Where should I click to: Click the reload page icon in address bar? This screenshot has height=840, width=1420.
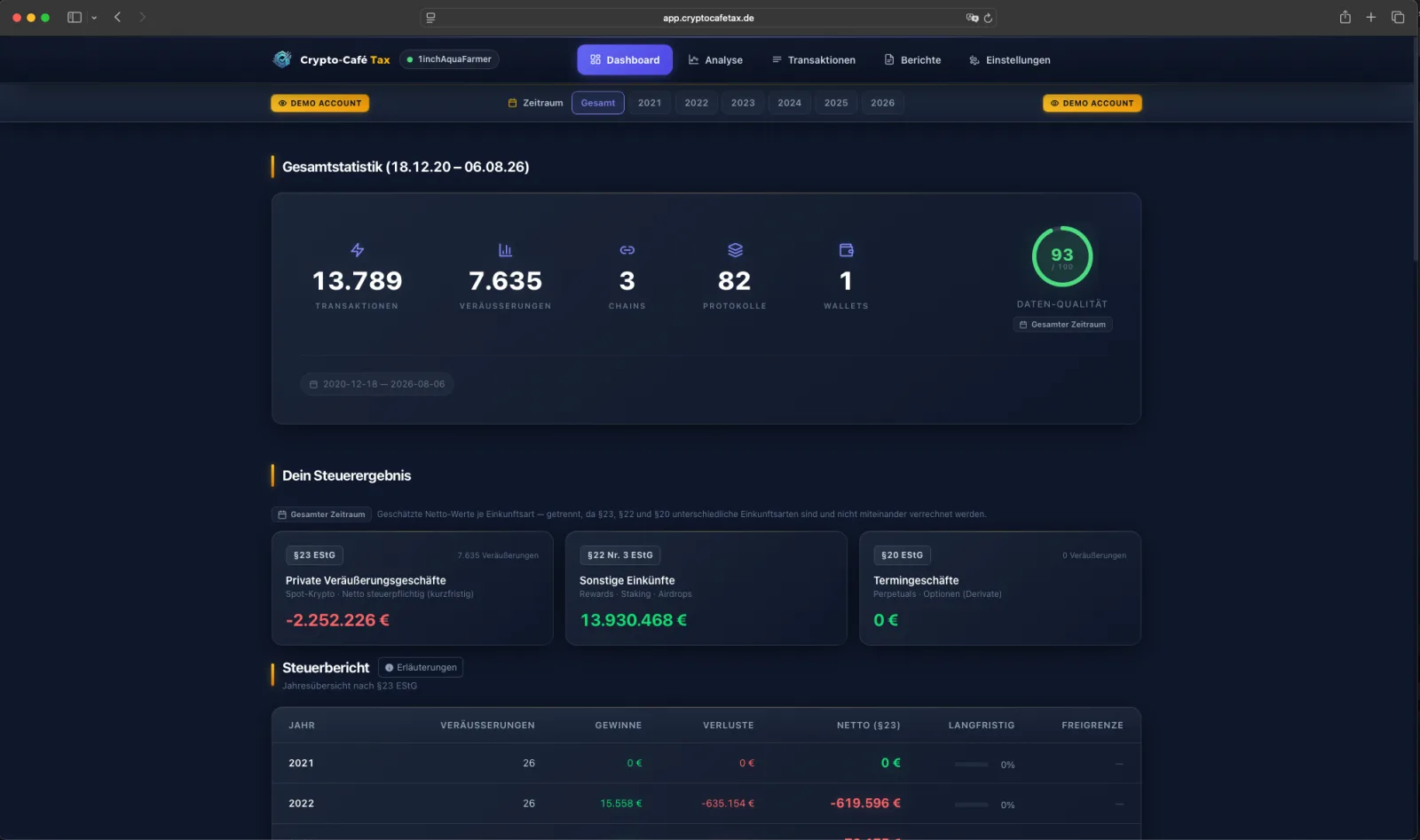988,18
